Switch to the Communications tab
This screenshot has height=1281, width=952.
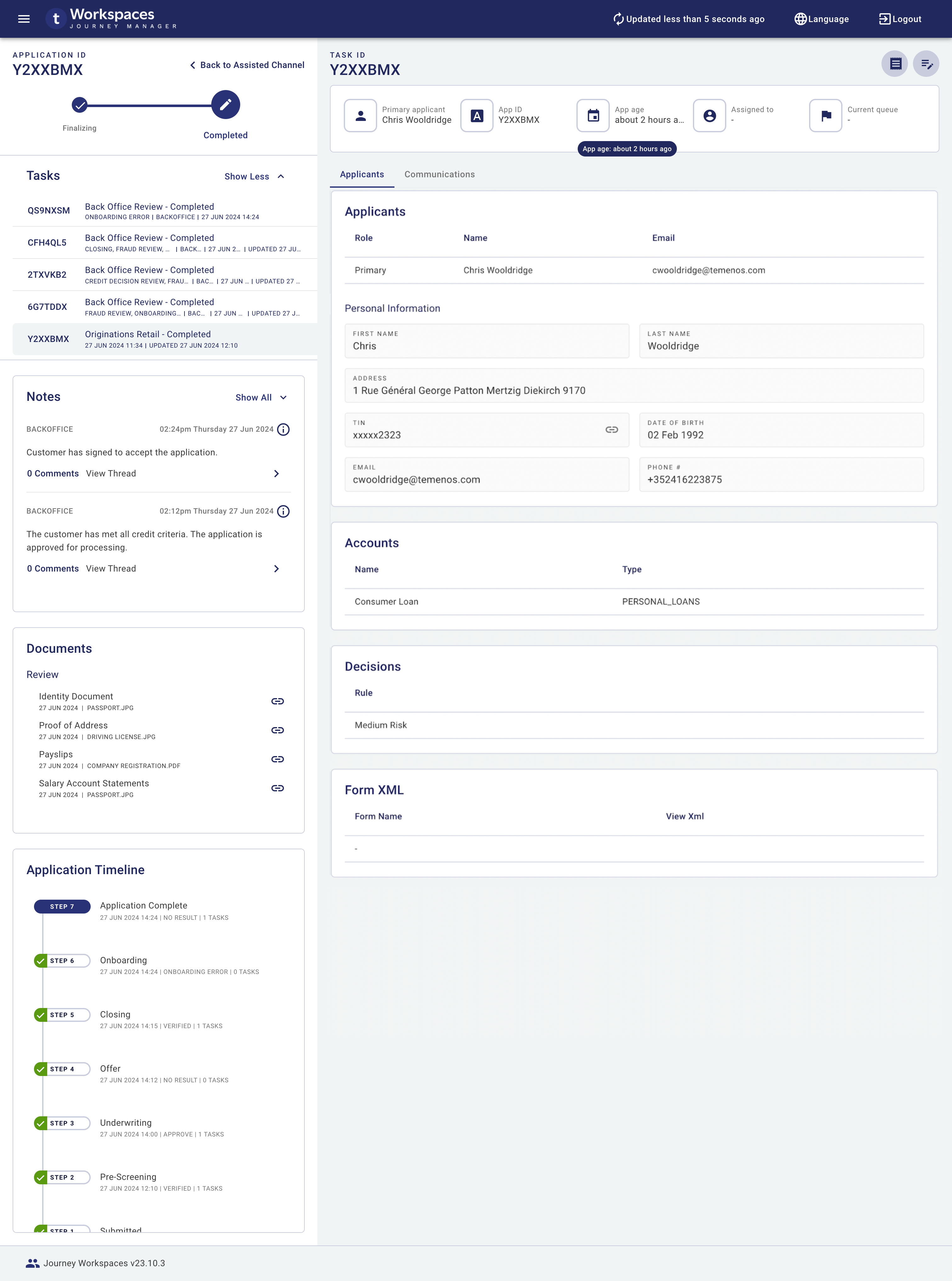(439, 174)
